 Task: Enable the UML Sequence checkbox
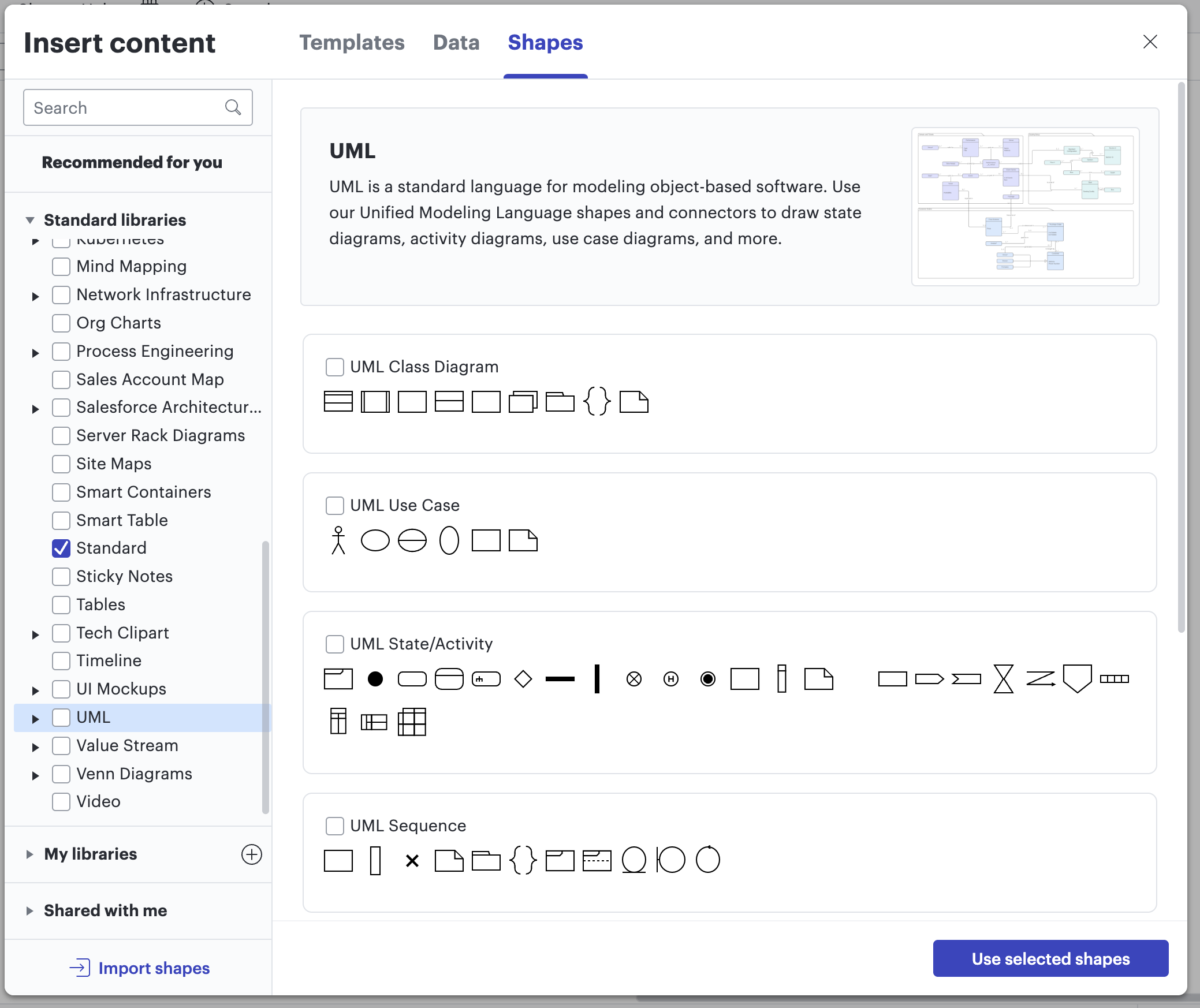pos(334,826)
